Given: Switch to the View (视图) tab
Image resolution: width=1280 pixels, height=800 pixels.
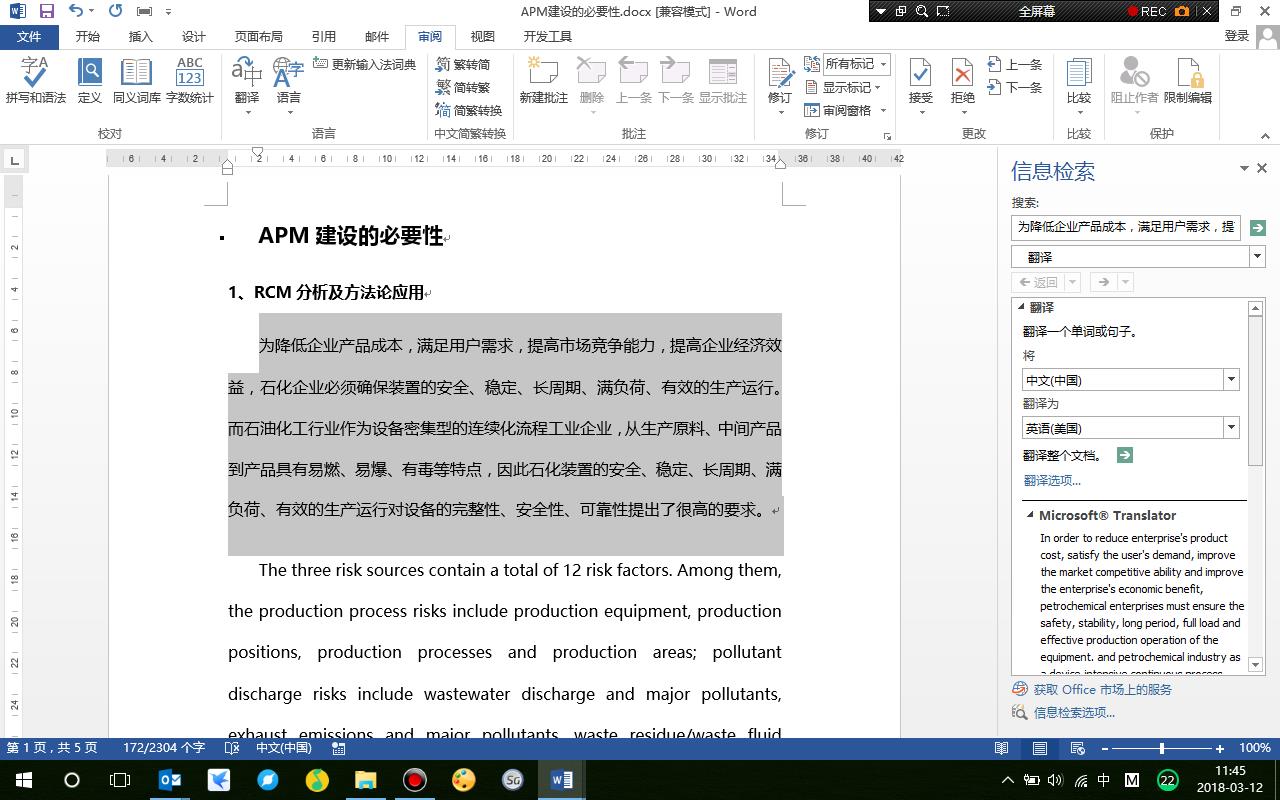Looking at the screenshot, I should 483,37.
